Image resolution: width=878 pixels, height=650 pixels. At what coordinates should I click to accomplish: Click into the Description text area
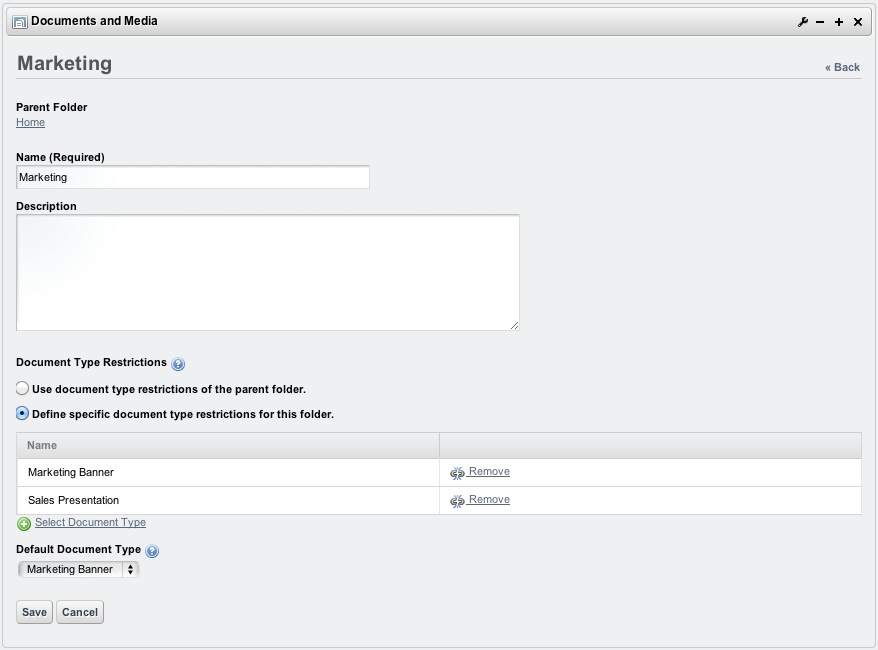coord(268,272)
